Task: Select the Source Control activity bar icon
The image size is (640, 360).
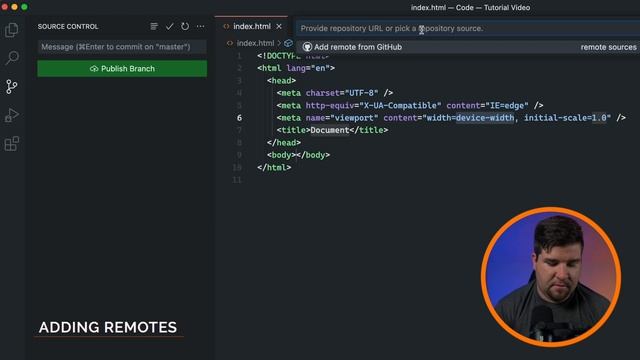Action: 12,87
